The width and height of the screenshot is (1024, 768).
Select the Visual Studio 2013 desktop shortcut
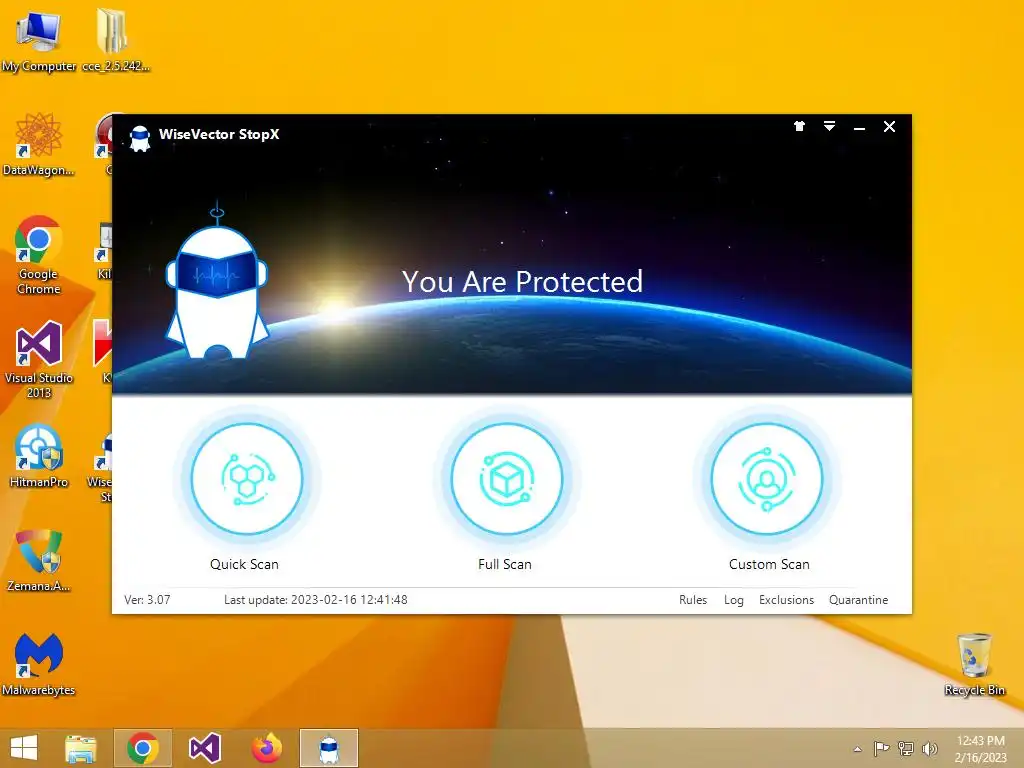coord(39,360)
